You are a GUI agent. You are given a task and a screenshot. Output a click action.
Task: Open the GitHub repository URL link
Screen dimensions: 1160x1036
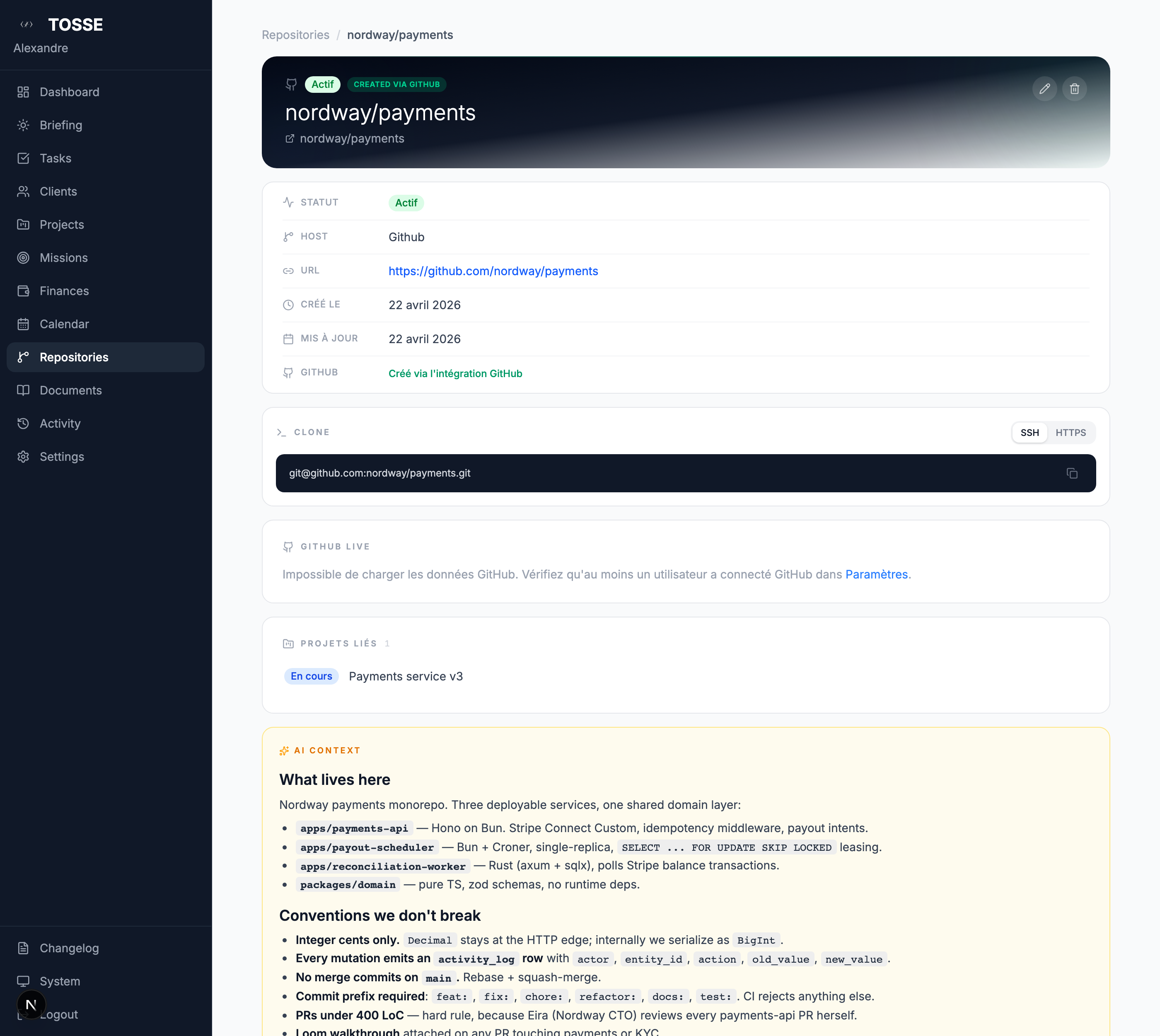click(493, 271)
